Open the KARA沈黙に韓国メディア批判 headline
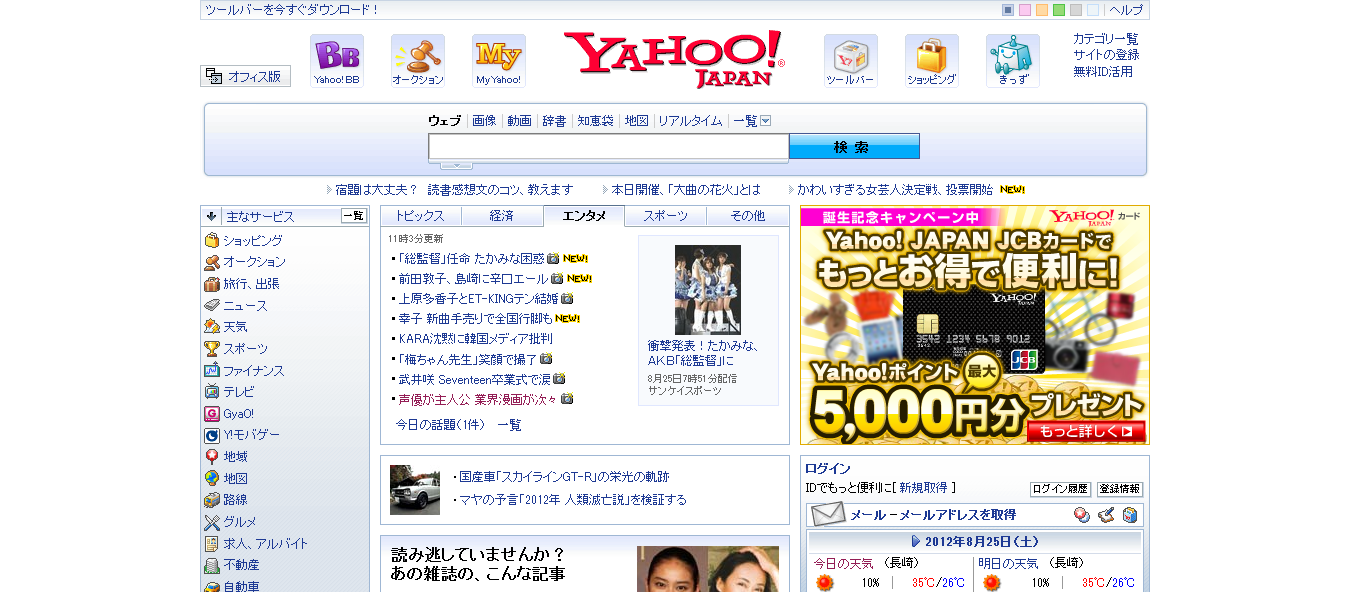The image size is (1349, 592). point(475,338)
